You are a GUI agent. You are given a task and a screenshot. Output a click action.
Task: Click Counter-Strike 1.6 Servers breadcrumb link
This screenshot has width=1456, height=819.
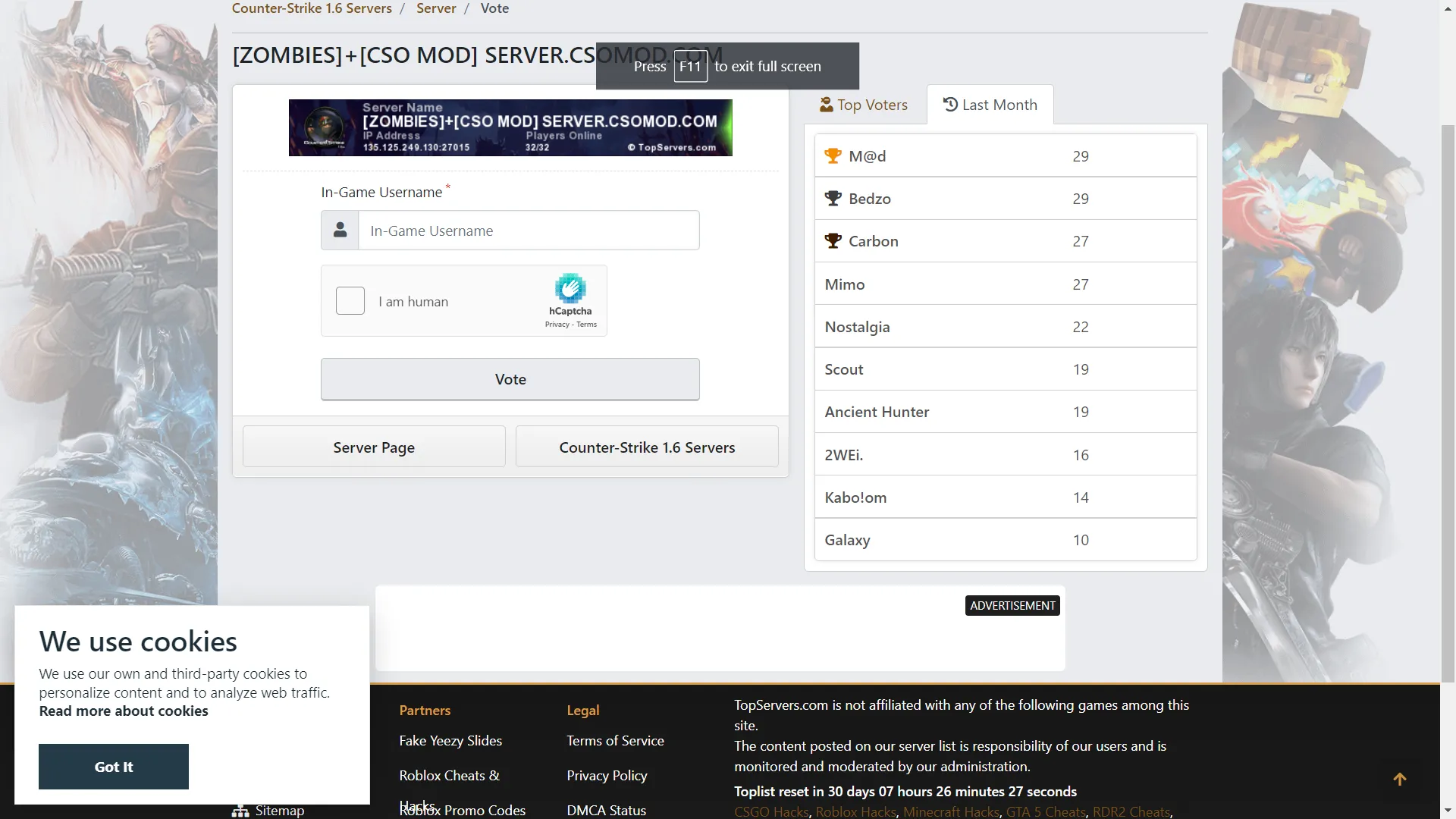pyautogui.click(x=312, y=8)
